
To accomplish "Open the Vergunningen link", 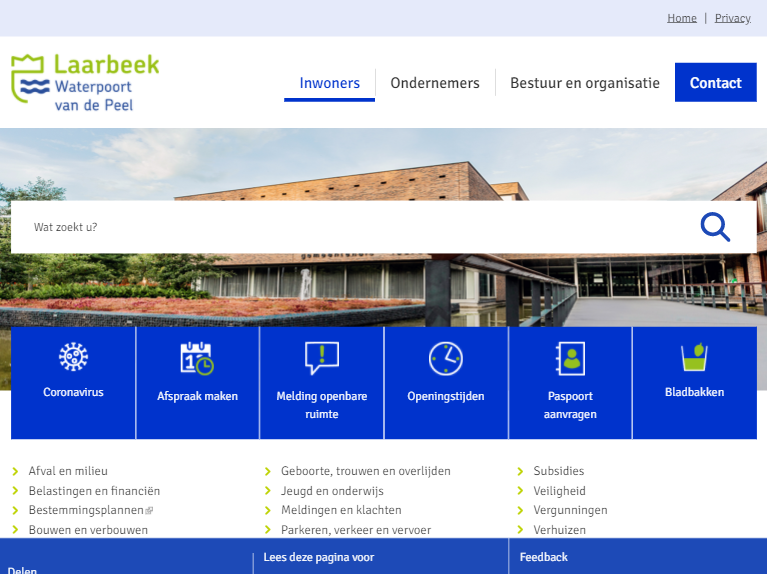I will click(570, 510).
